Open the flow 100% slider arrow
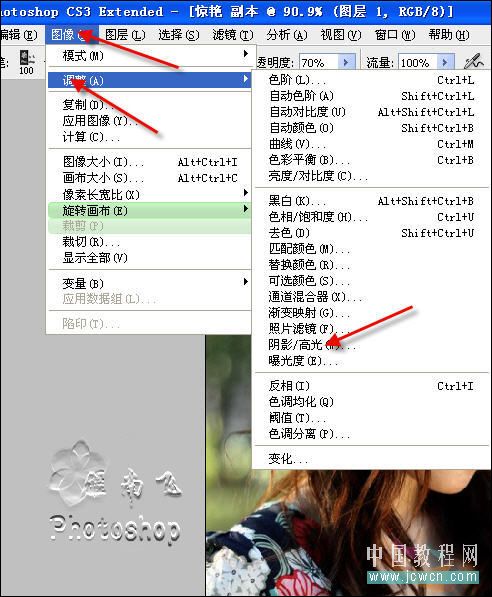The width and height of the screenshot is (492, 597). [x=445, y=62]
